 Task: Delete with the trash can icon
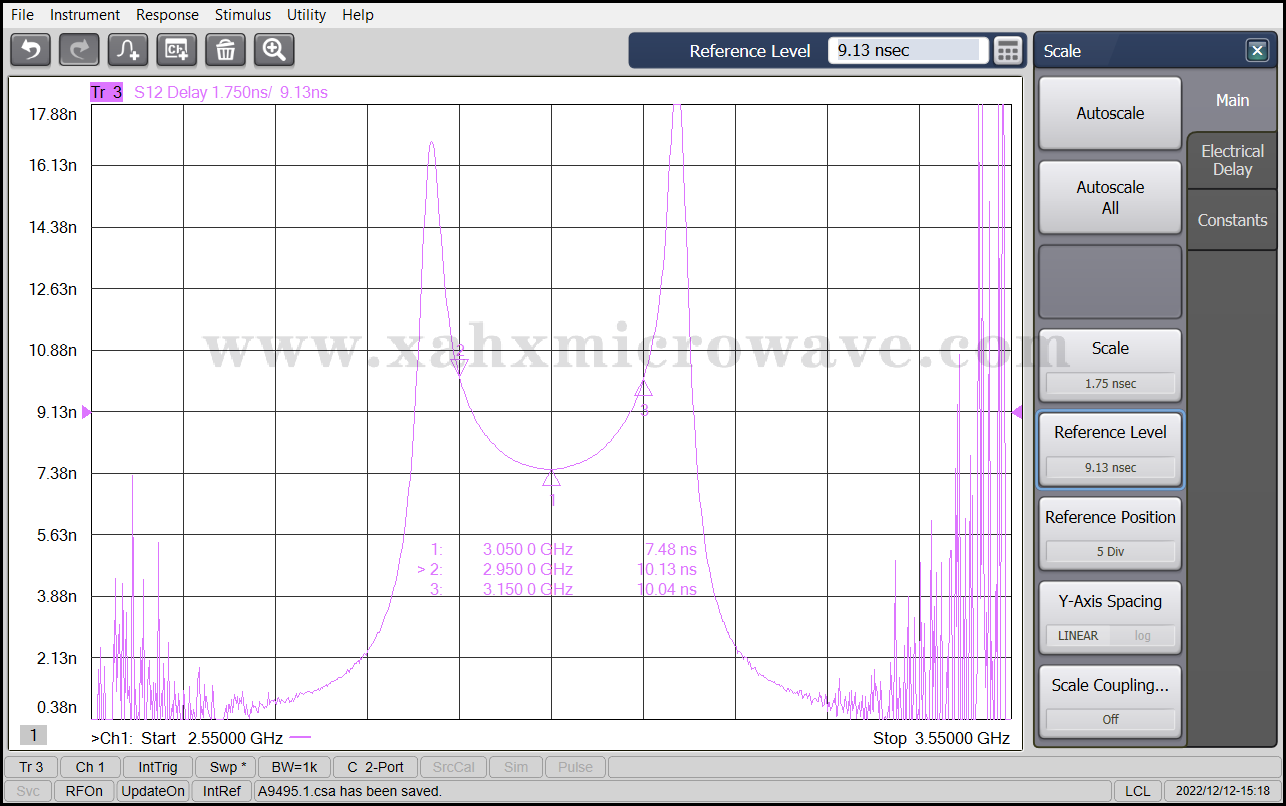click(x=225, y=49)
